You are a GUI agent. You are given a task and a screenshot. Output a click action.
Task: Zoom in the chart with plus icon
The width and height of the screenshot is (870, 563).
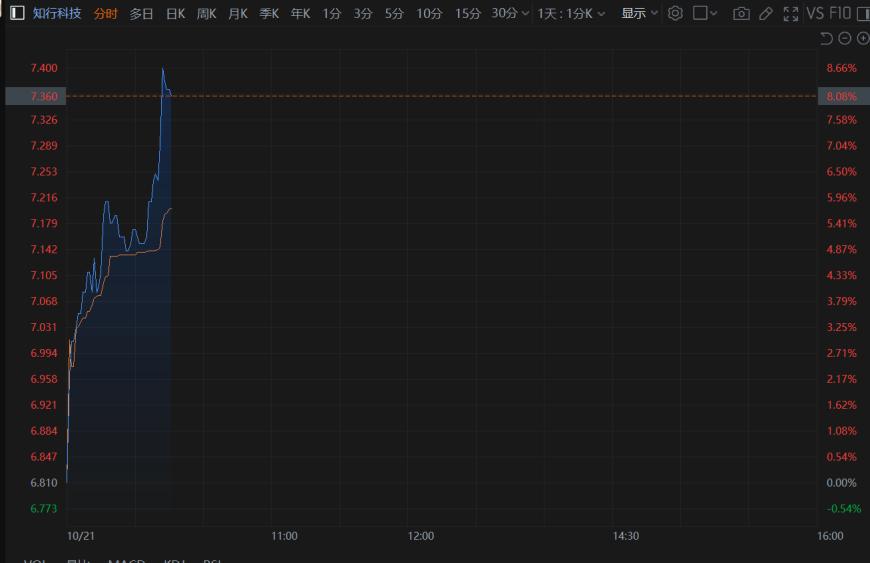click(x=862, y=38)
